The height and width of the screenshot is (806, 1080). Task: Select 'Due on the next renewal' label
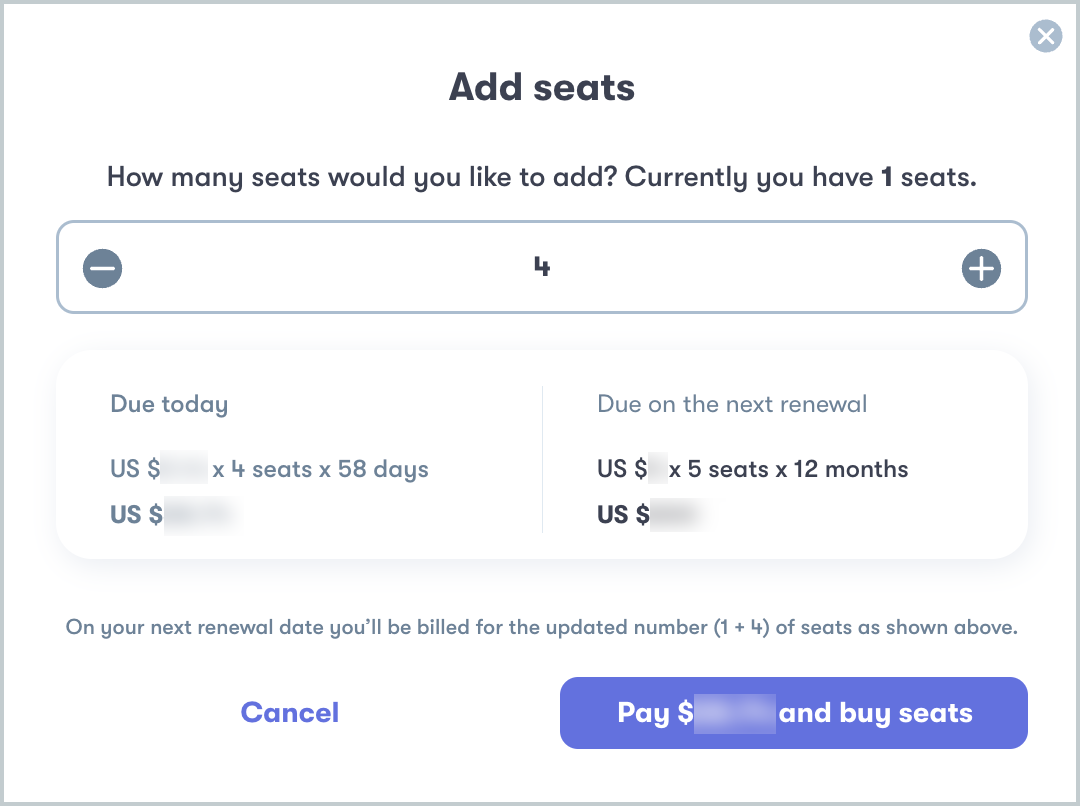732,404
